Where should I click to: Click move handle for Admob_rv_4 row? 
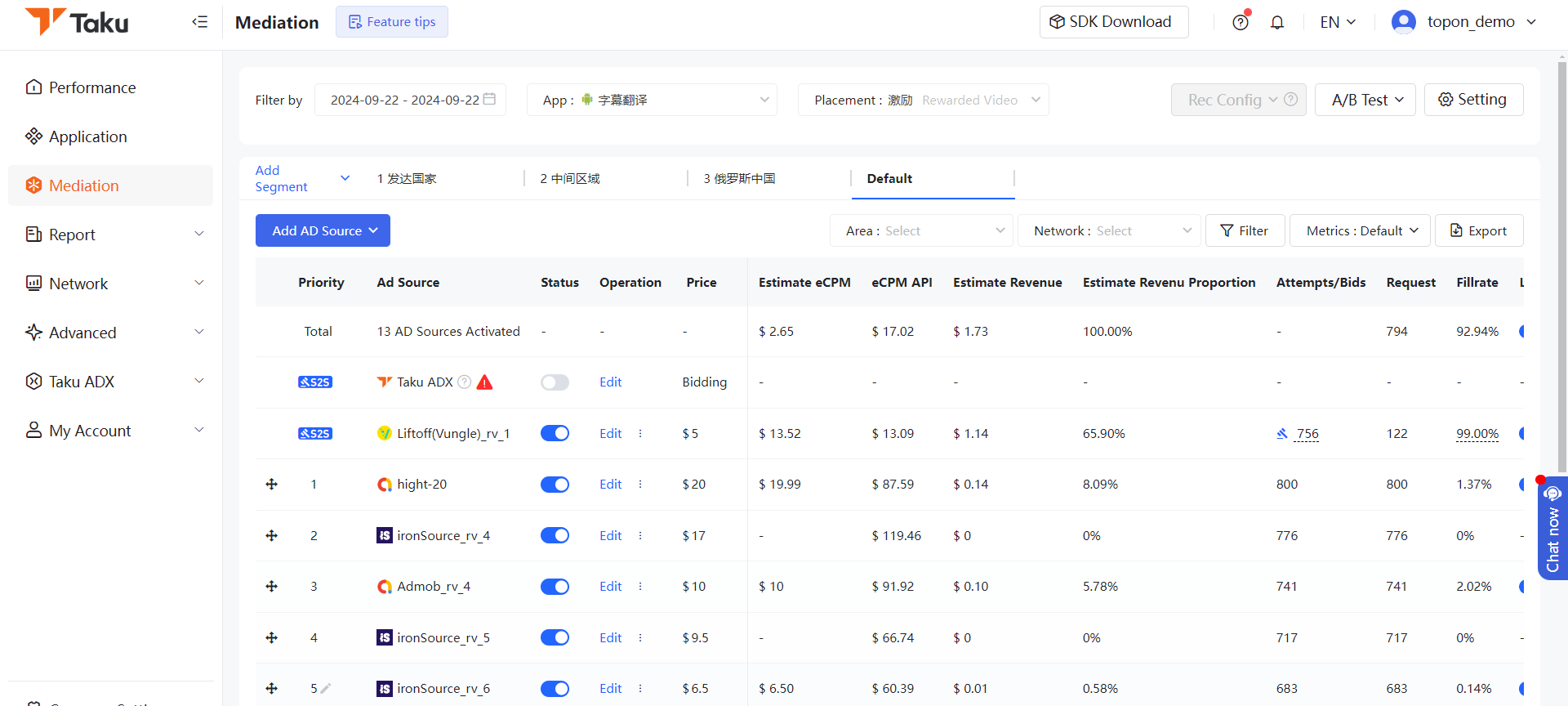[x=272, y=586]
